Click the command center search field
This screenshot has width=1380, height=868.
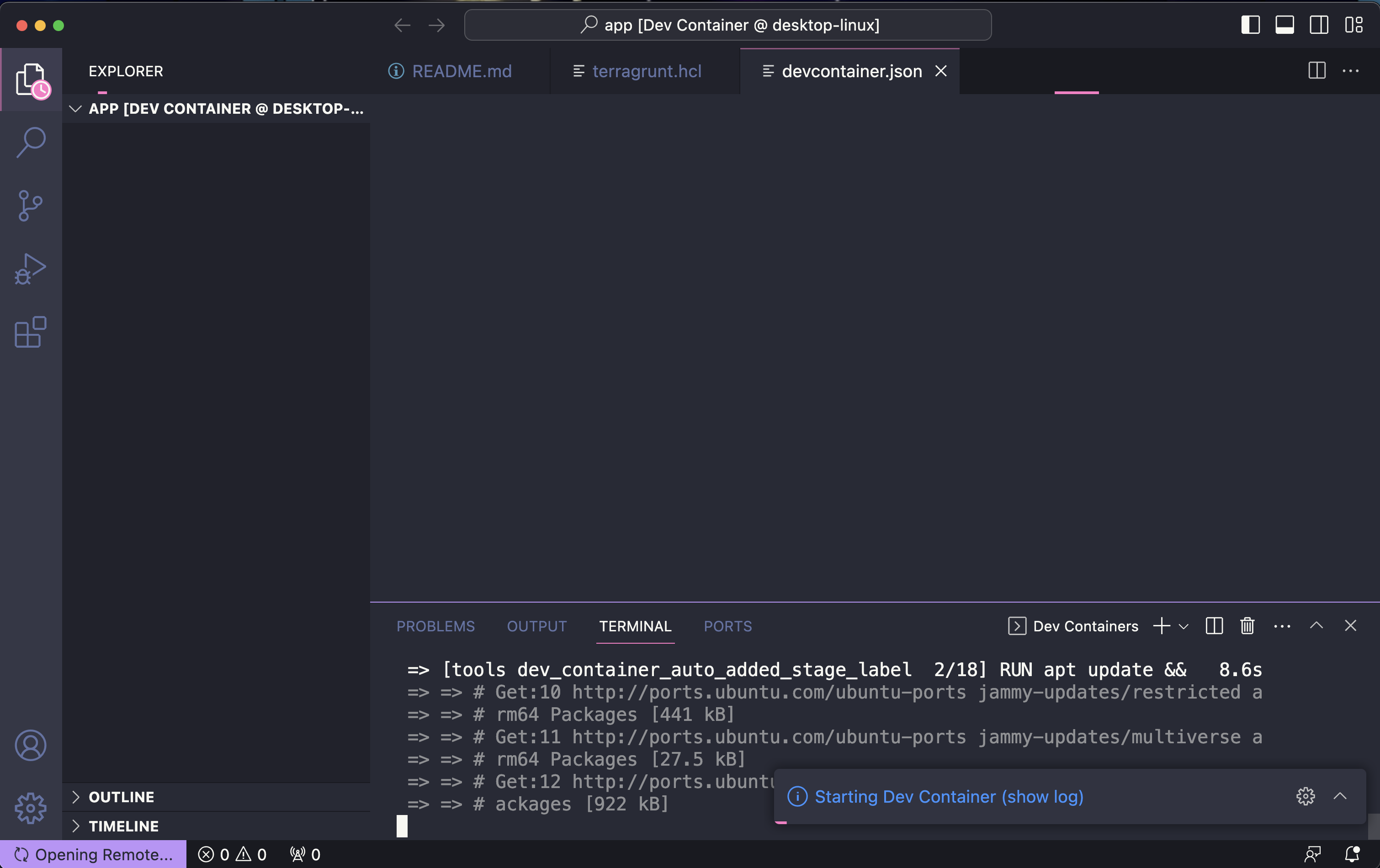pyautogui.click(x=728, y=25)
